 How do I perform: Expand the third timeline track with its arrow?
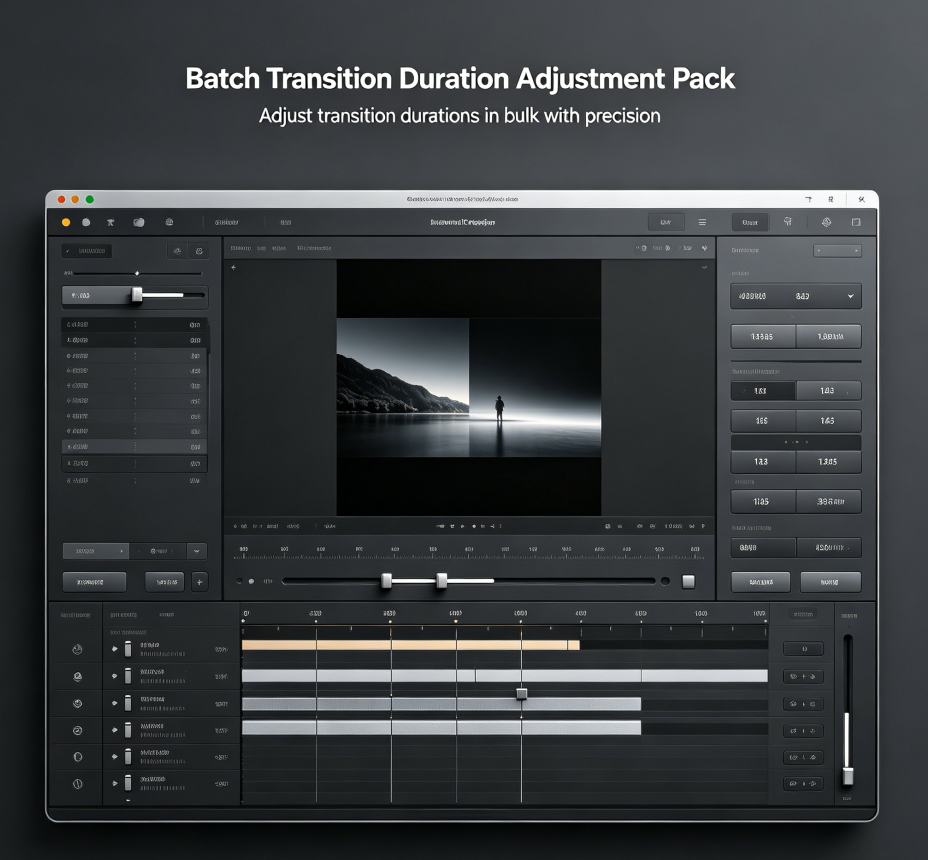115,703
